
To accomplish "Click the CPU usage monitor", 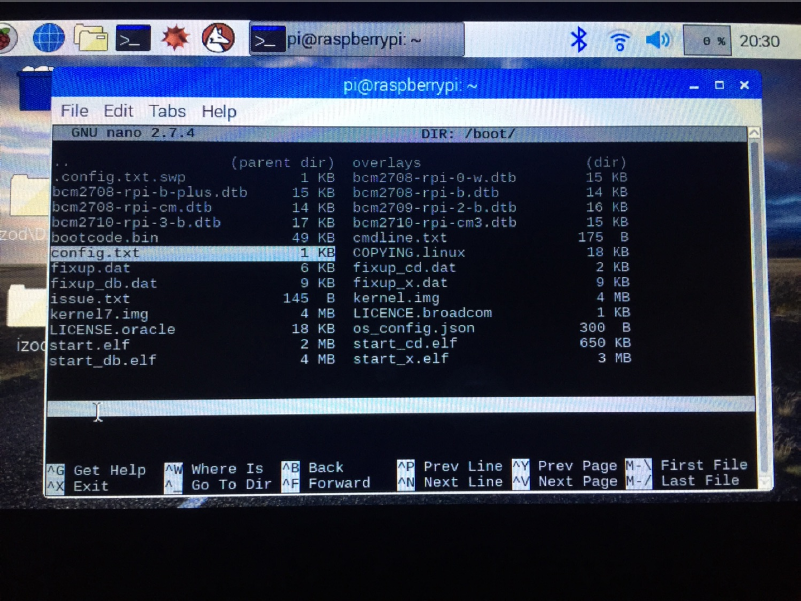I will click(x=707, y=40).
